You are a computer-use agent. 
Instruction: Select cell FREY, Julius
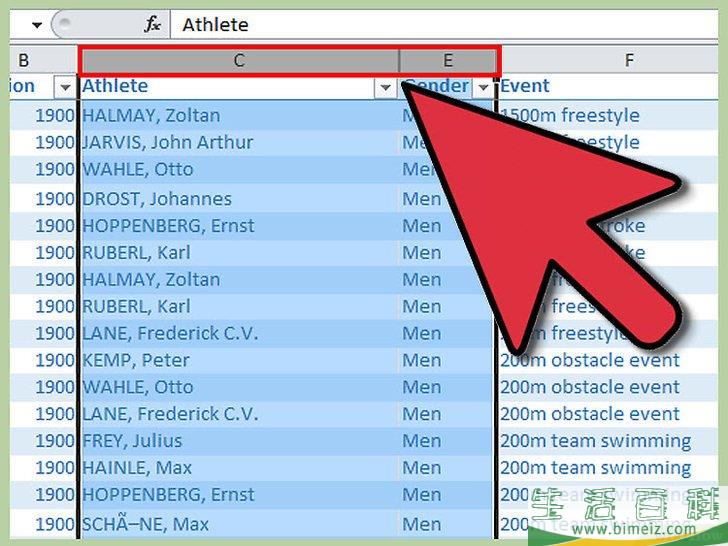pyautogui.click(x=239, y=441)
